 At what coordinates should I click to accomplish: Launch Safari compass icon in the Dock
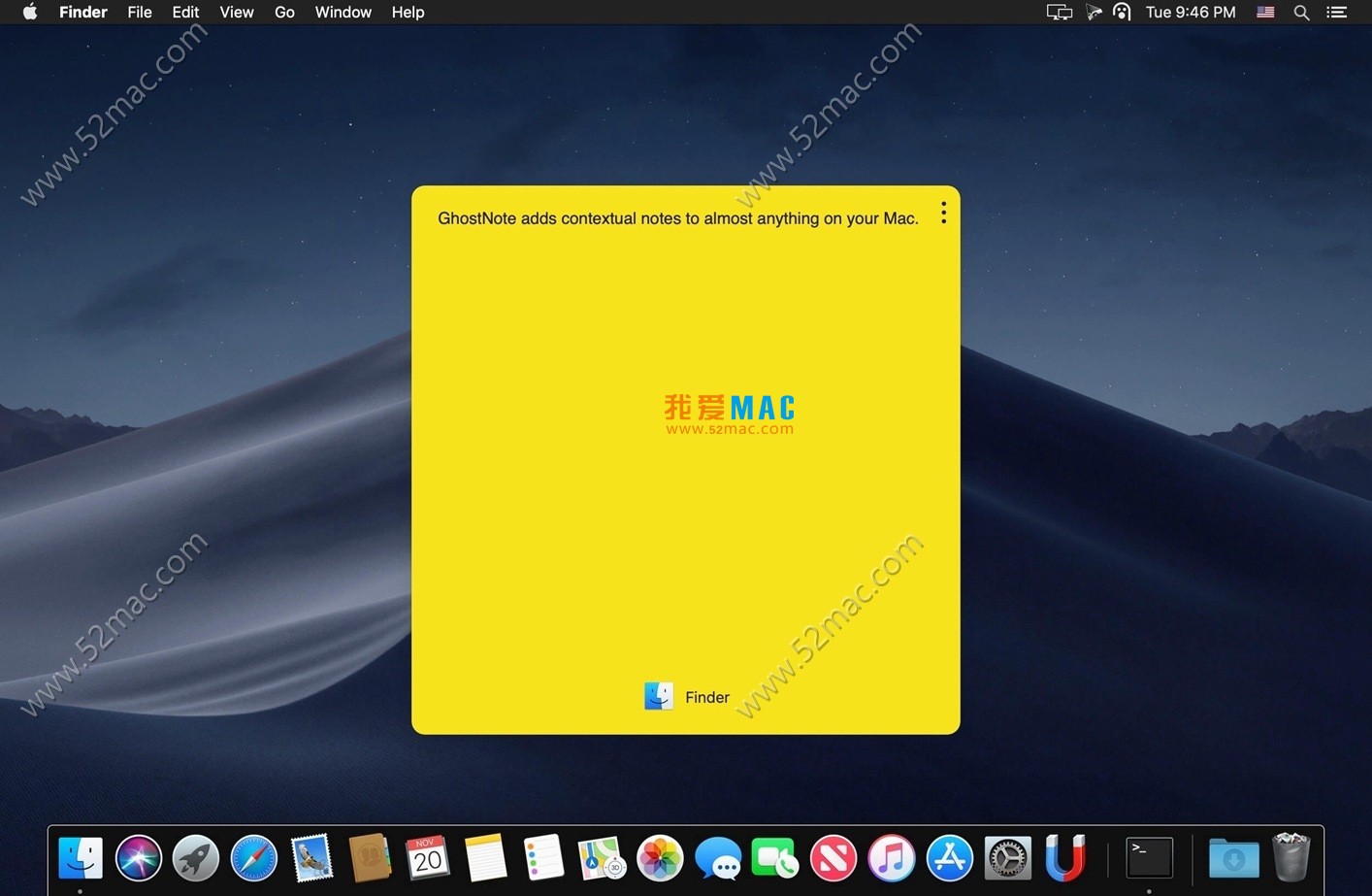[x=254, y=858]
